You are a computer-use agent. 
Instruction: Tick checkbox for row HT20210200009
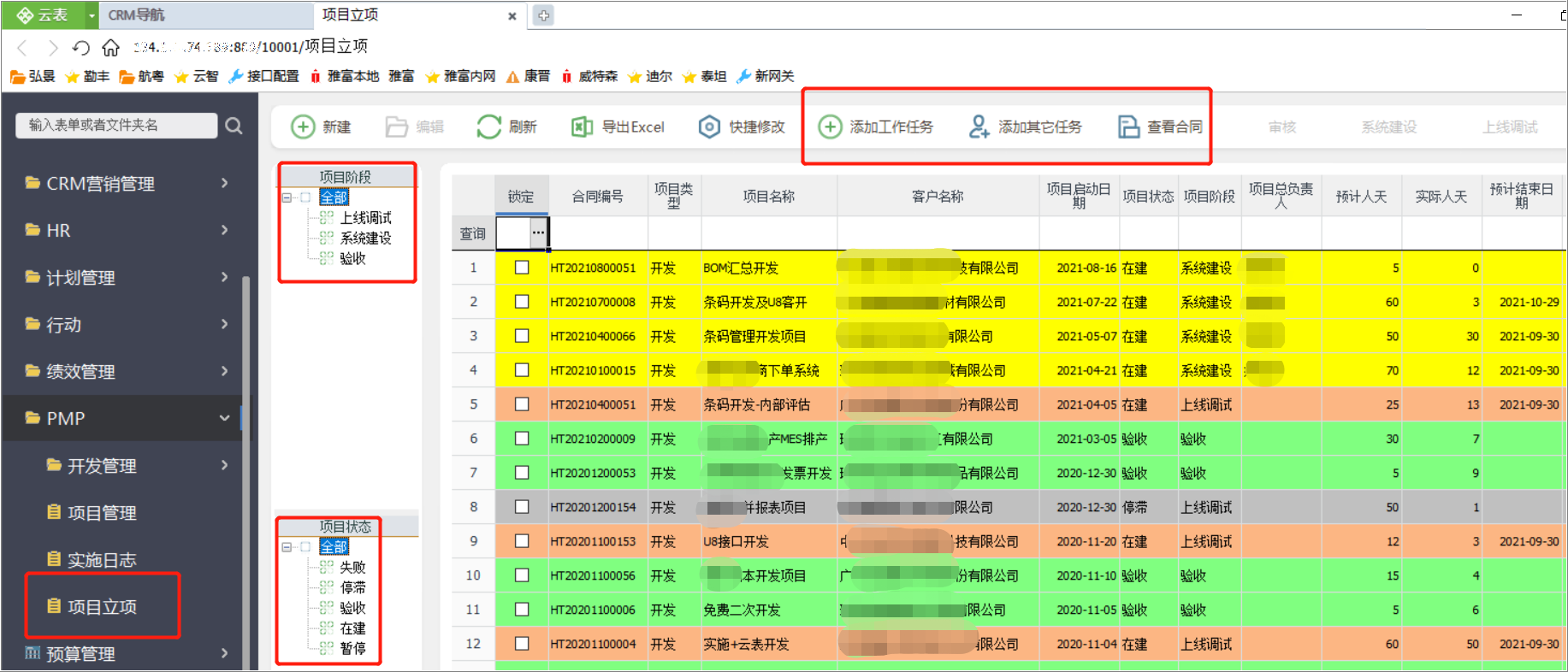[x=522, y=439]
